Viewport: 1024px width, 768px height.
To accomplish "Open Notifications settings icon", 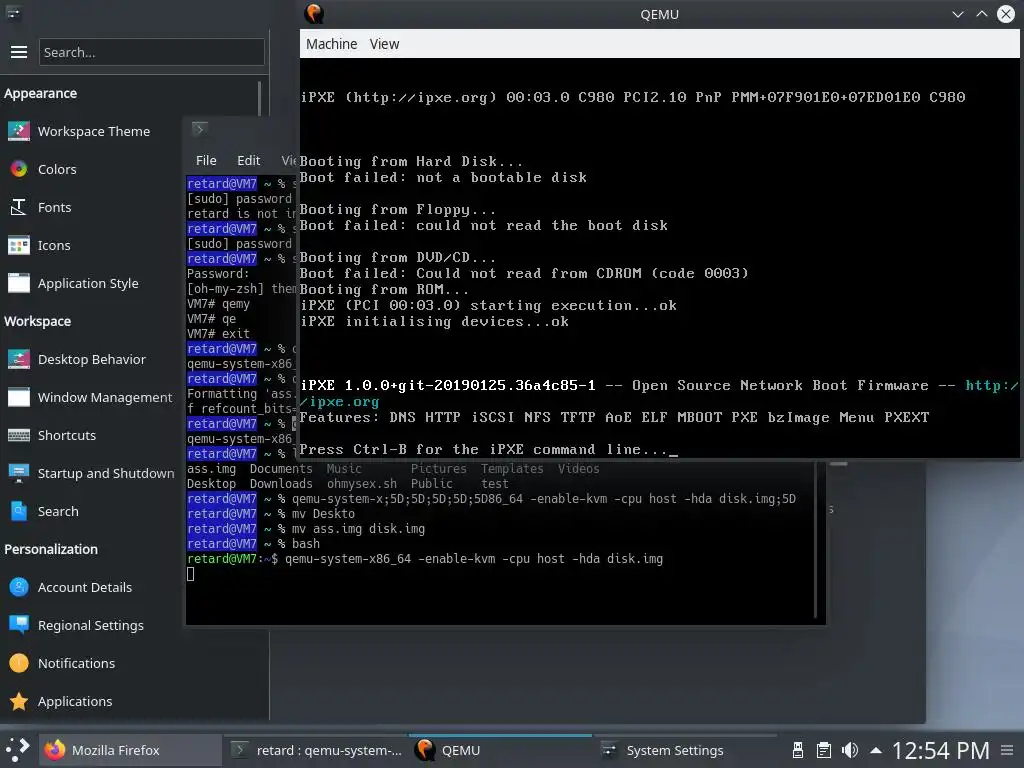I will [19, 663].
